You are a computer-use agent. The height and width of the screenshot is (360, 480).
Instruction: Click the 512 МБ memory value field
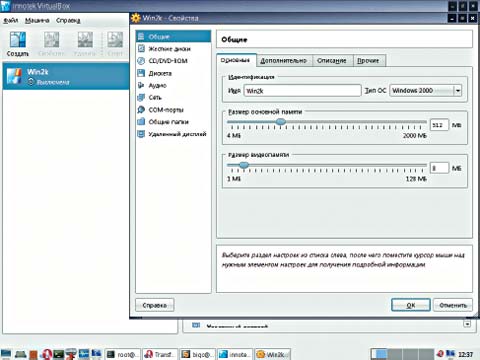[439, 125]
